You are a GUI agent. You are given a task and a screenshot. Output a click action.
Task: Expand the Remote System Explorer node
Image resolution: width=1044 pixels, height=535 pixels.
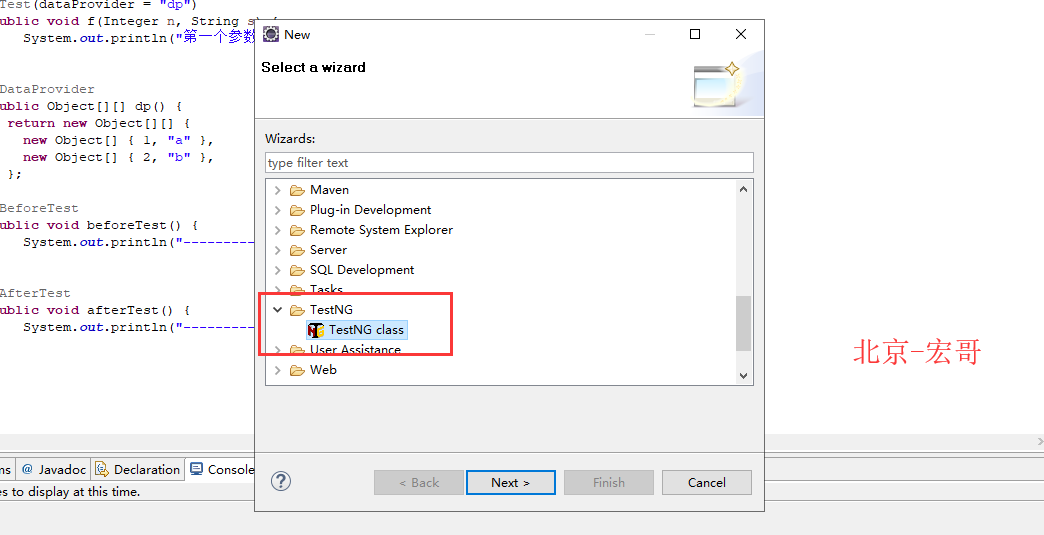tap(278, 230)
